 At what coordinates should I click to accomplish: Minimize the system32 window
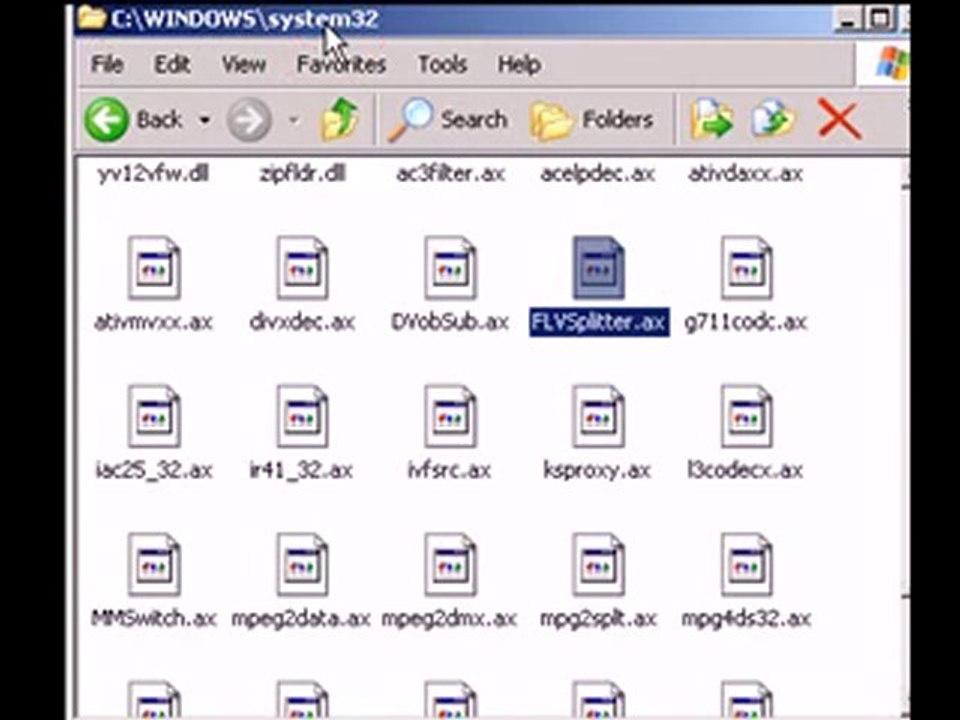pos(848,19)
